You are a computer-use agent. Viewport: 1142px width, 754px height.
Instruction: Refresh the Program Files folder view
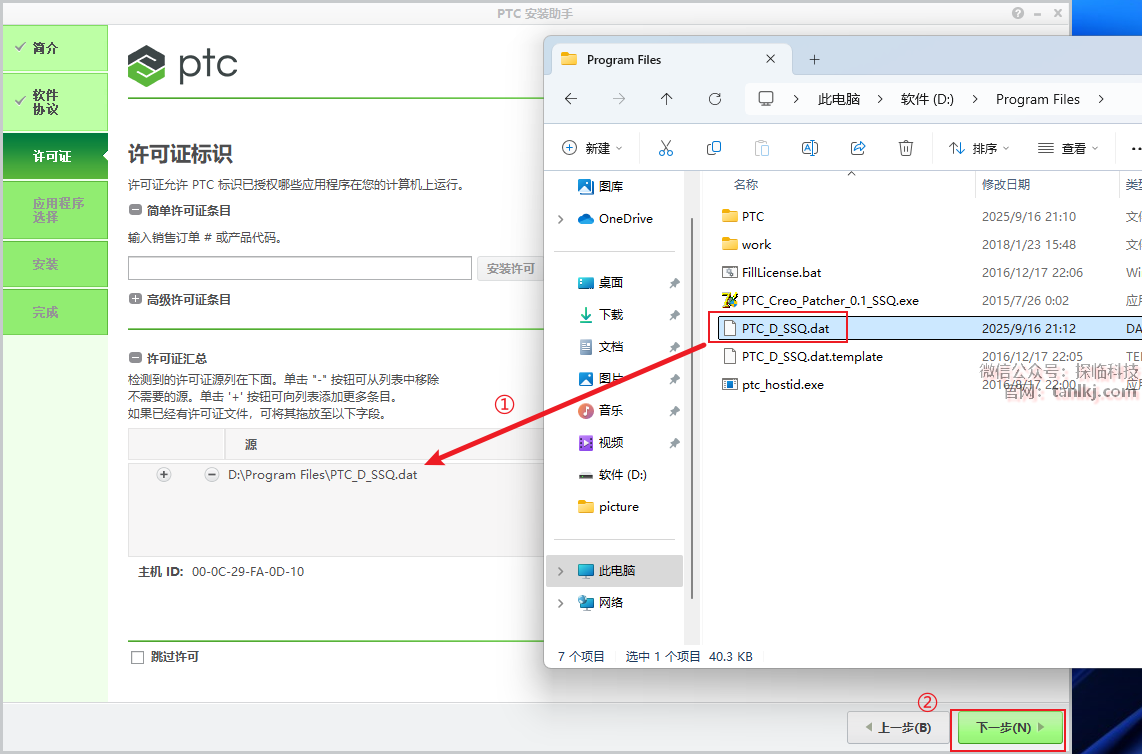pyautogui.click(x=715, y=99)
